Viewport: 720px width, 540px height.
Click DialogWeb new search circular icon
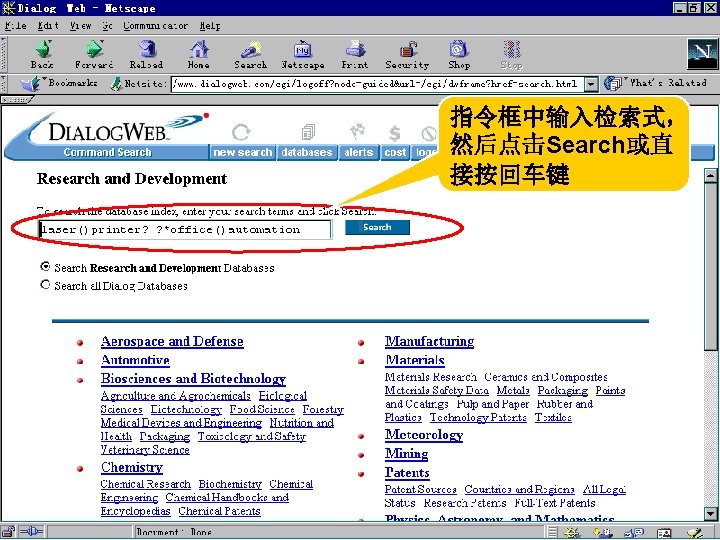tap(241, 132)
